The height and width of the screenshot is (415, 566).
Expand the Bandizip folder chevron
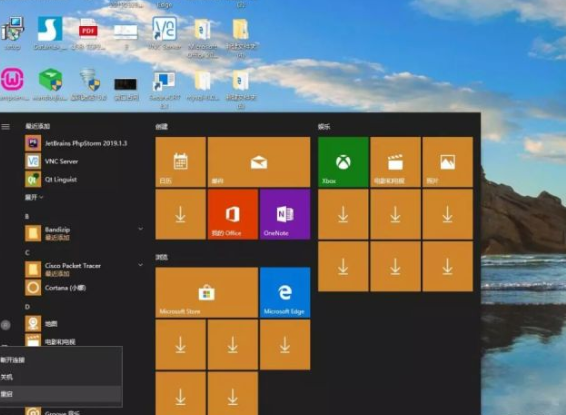140,229
